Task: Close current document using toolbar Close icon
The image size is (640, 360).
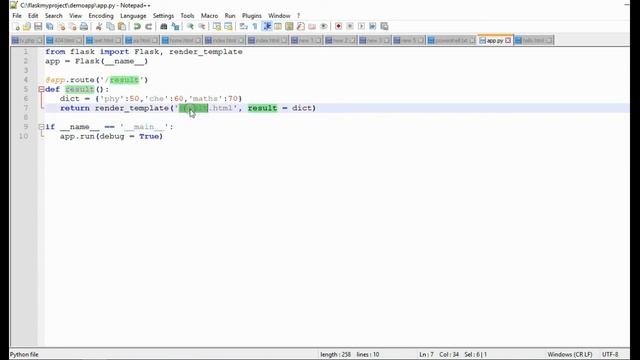Action: (61, 27)
